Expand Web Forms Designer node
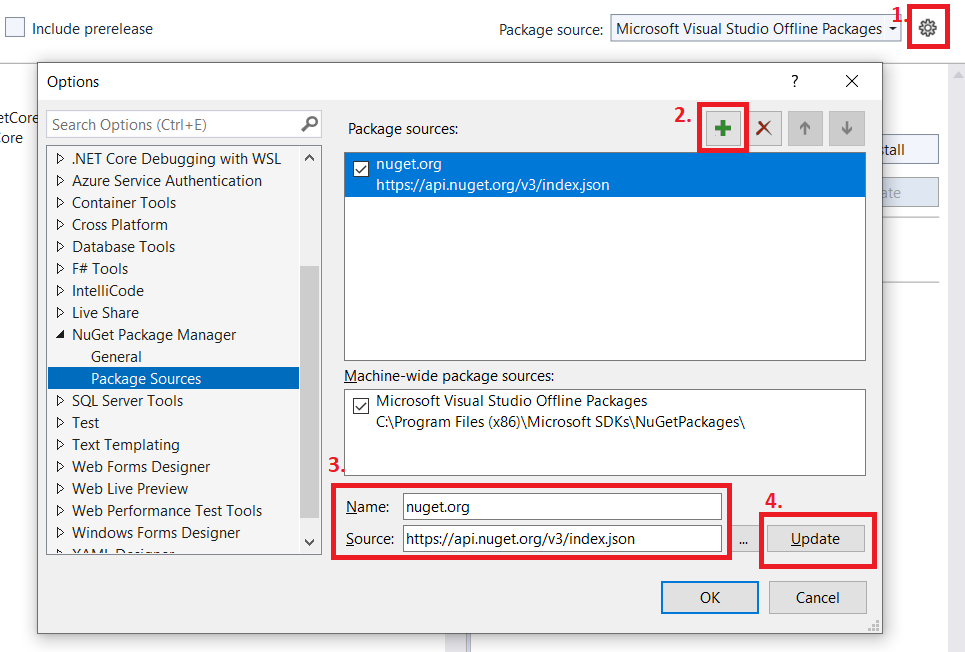965x652 pixels. pos(60,467)
